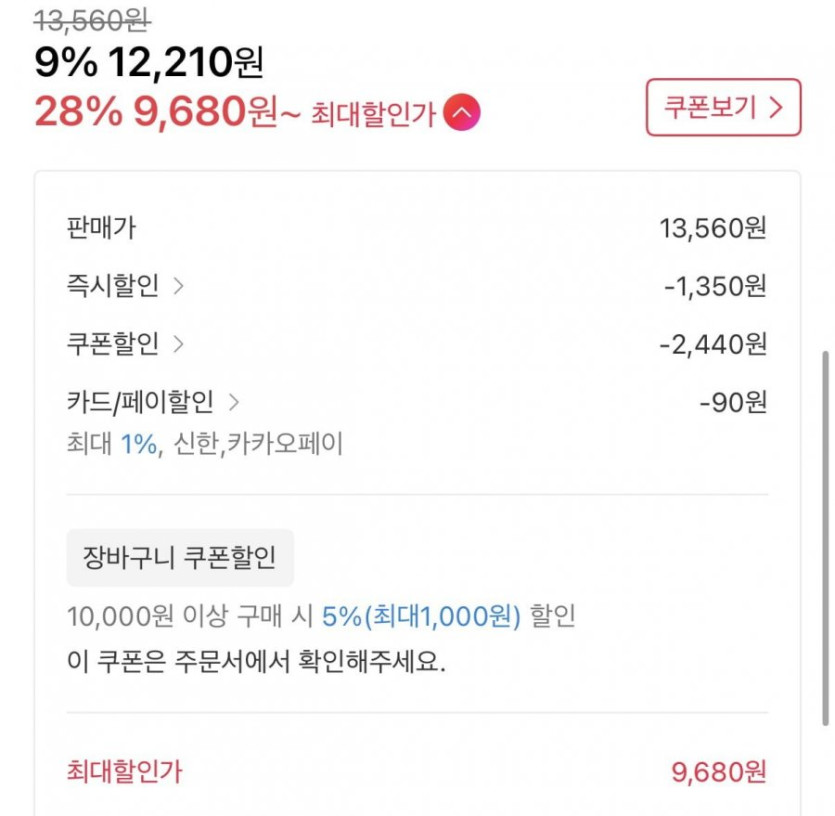The image size is (835, 816).
Task: Click the 판매가 row label
Action: click(101, 228)
